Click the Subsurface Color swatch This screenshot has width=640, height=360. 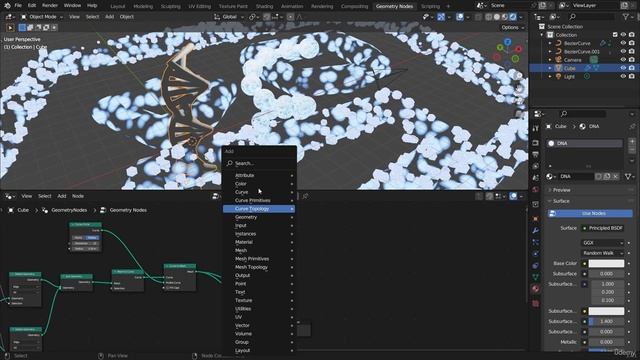click(606, 311)
